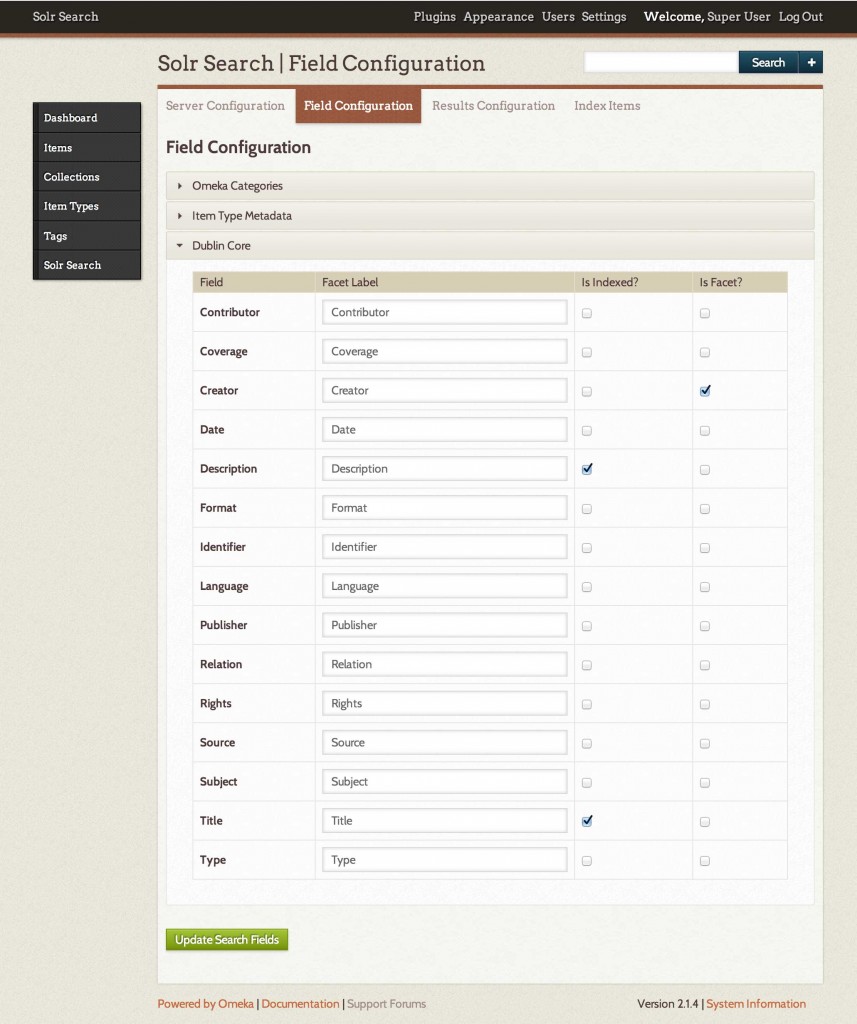Open the Plugins menu in top bar

434,17
